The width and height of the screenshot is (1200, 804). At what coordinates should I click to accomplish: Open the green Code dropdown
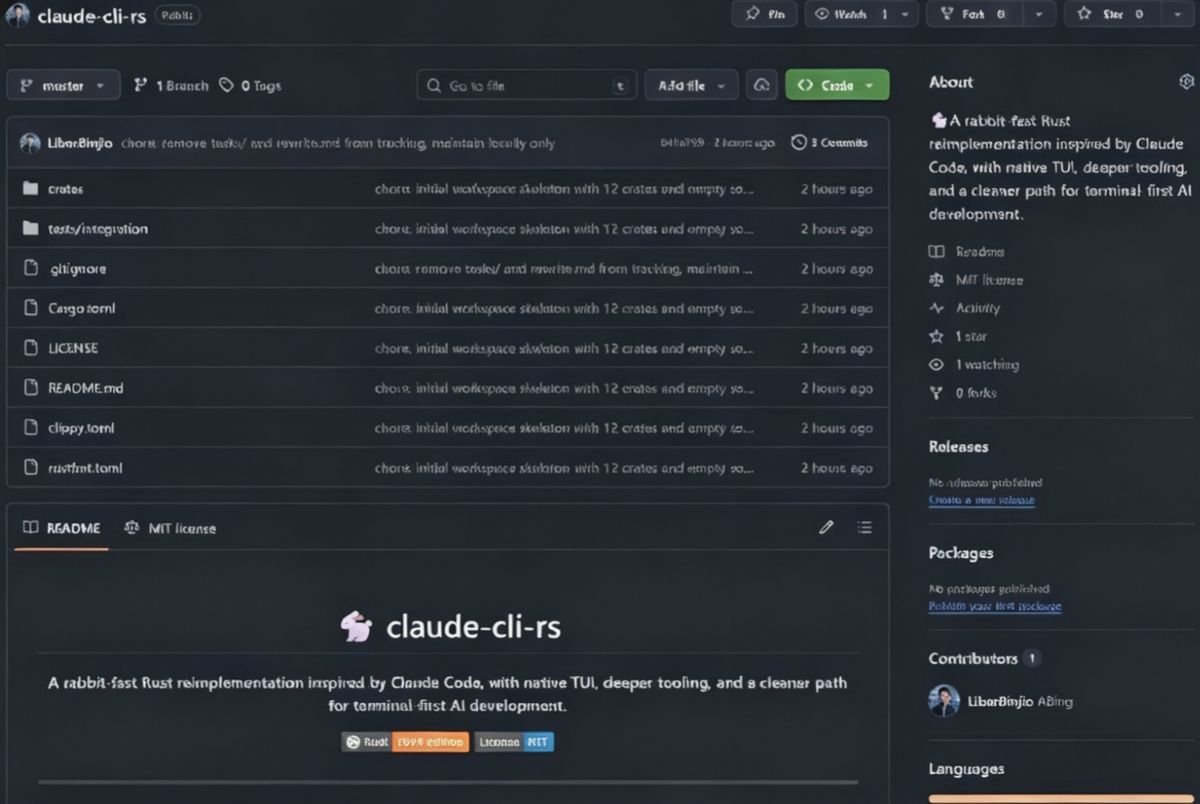[837, 85]
